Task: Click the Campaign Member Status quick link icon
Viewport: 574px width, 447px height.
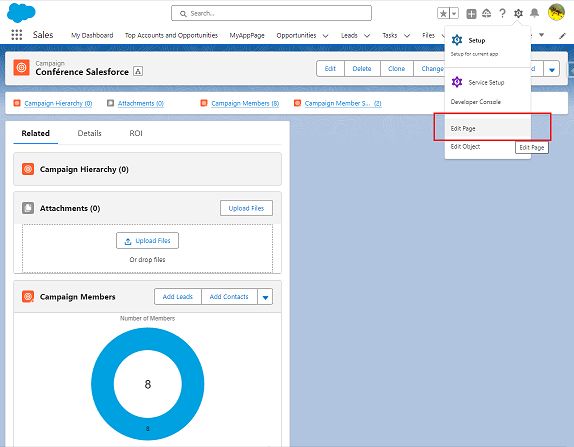Action: (x=297, y=103)
